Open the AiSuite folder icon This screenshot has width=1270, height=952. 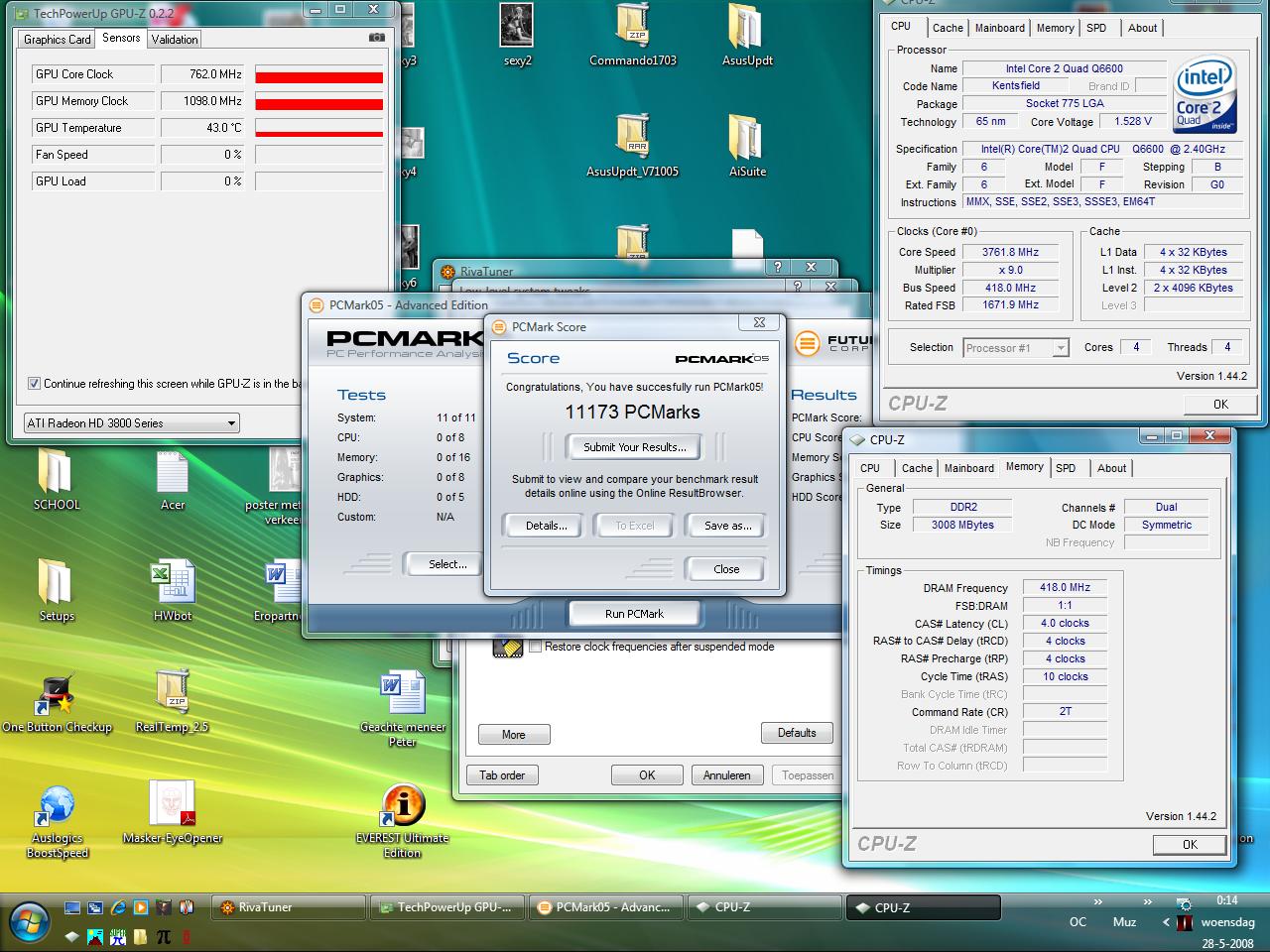[747, 146]
